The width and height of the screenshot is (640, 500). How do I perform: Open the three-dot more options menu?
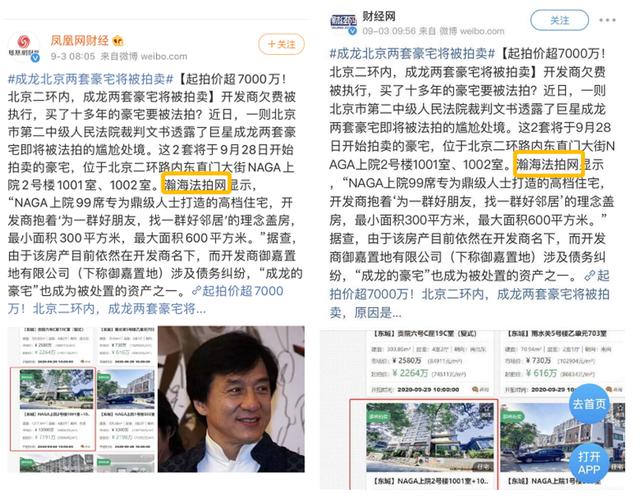click(x=607, y=20)
